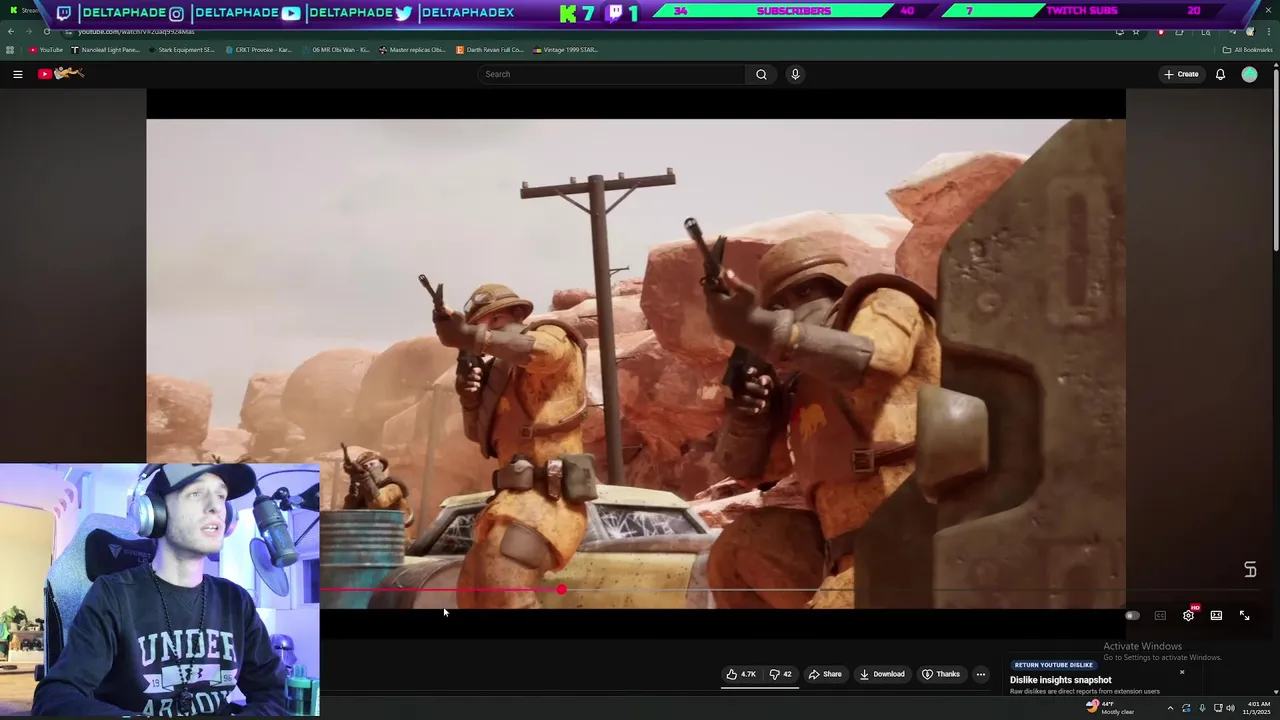Click the Thanks button
This screenshot has height=720, width=1280.
941,674
